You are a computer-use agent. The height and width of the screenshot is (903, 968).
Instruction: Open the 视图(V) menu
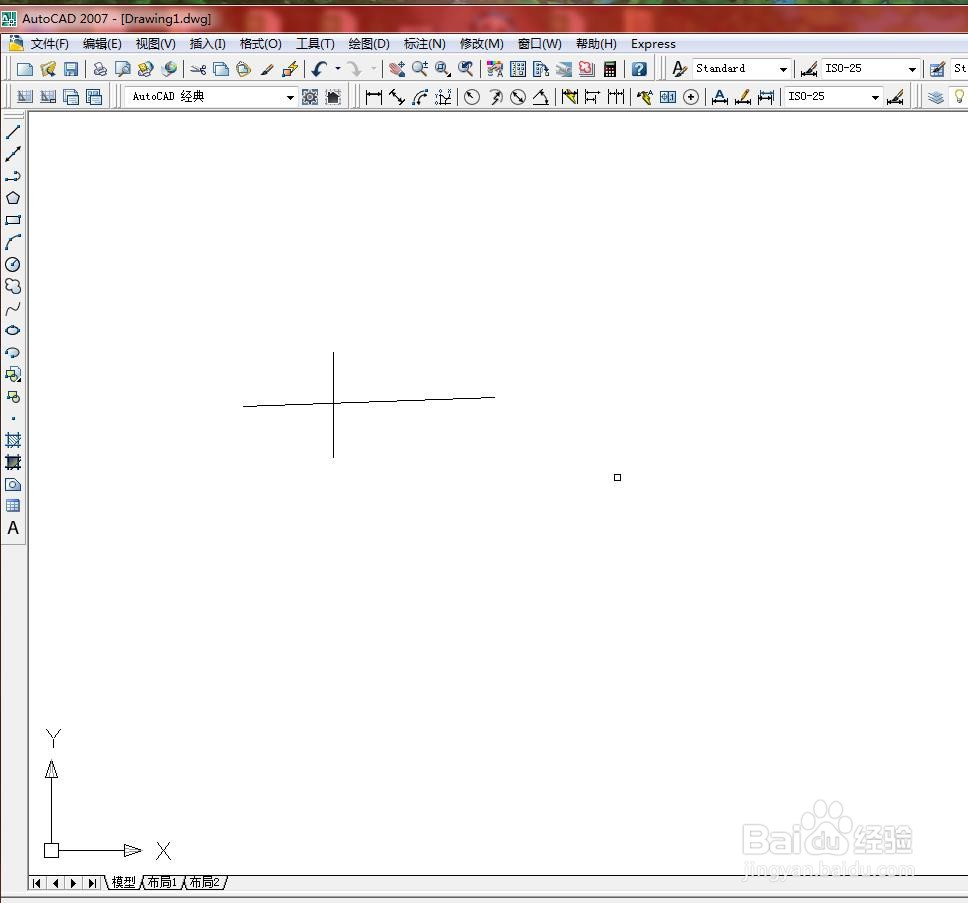point(156,44)
